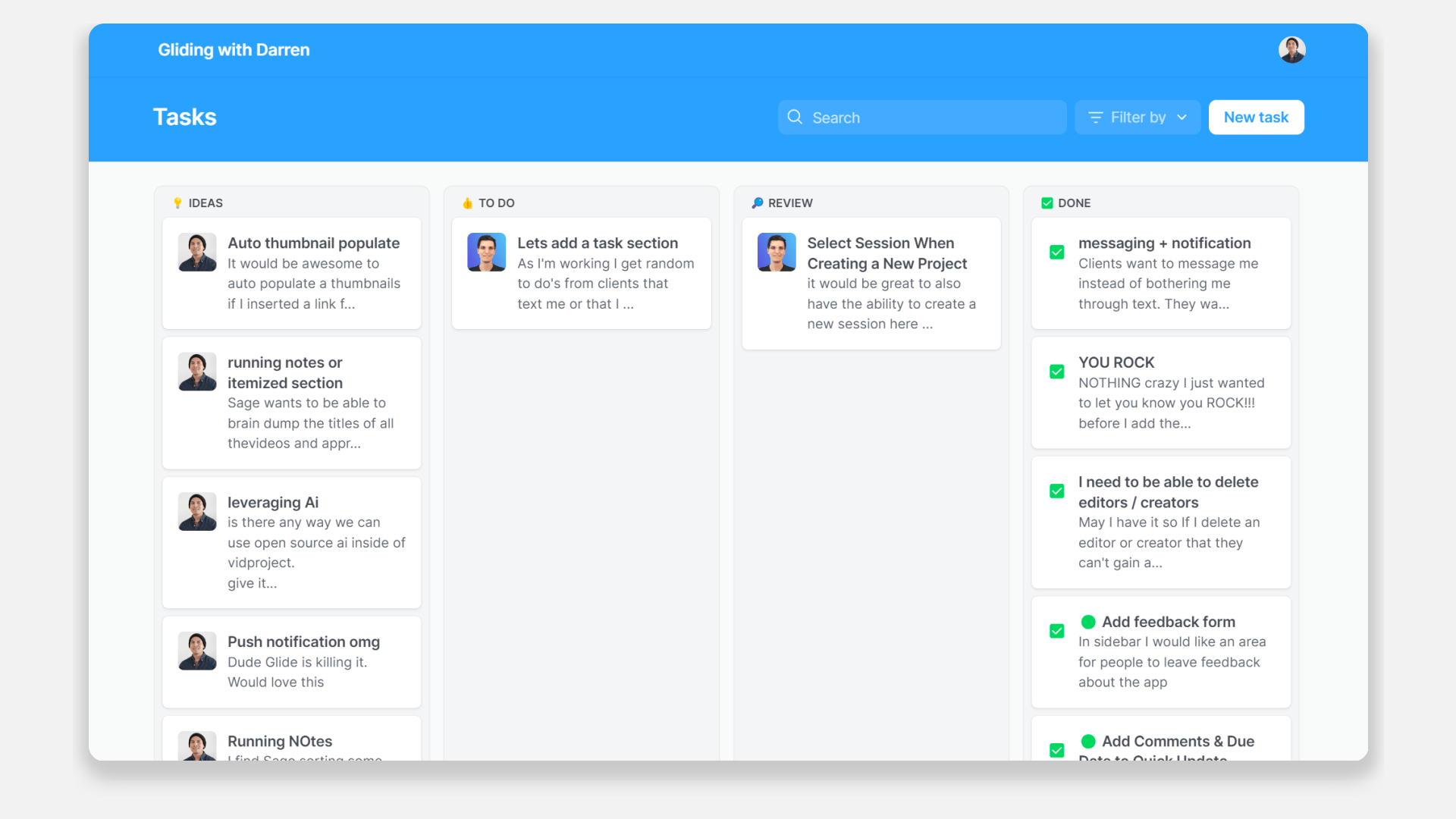Open the Auto thumbnail populate card

click(313, 243)
